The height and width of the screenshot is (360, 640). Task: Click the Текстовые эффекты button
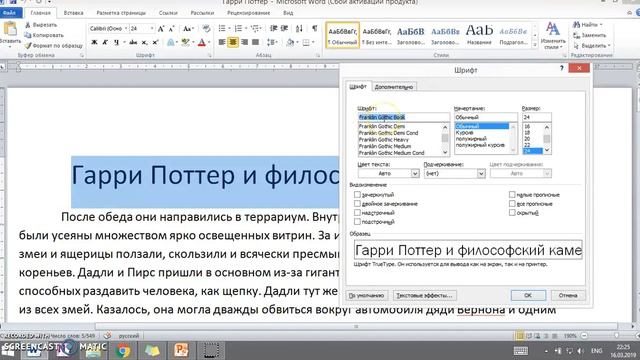click(x=424, y=295)
